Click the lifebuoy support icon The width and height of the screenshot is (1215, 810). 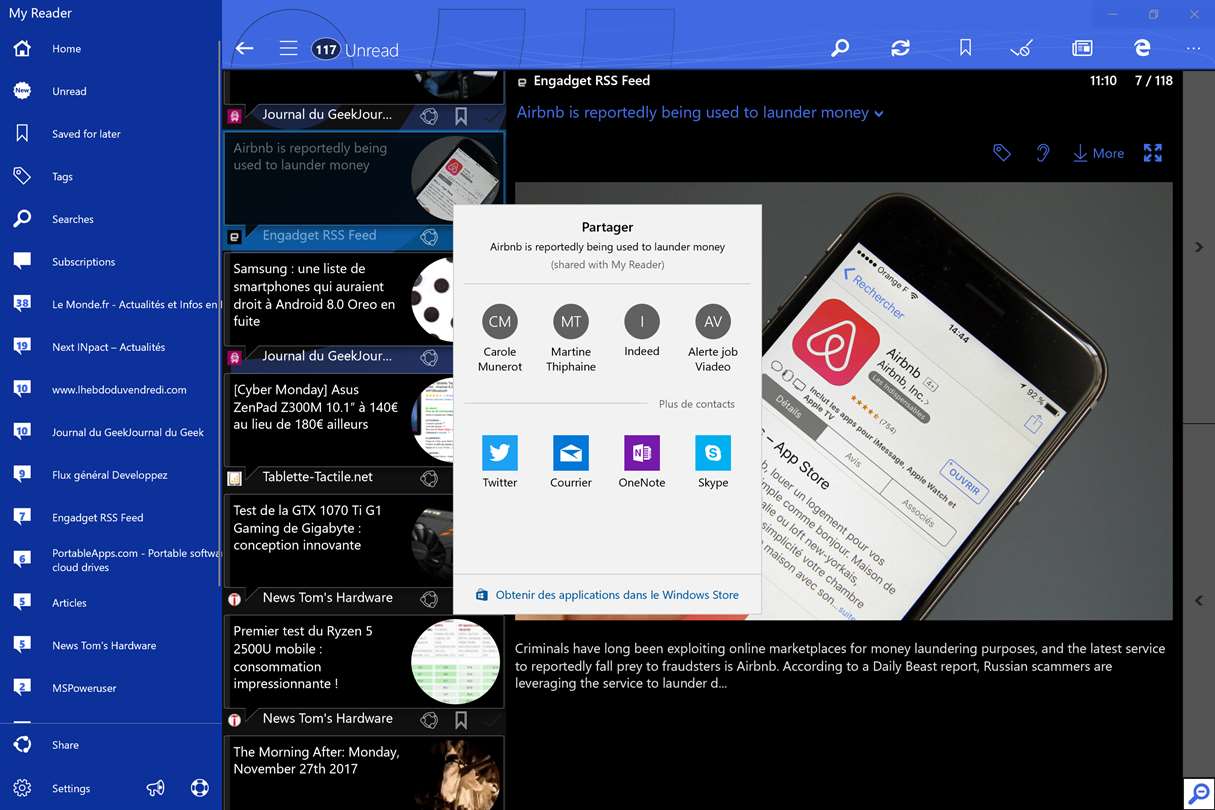200,788
